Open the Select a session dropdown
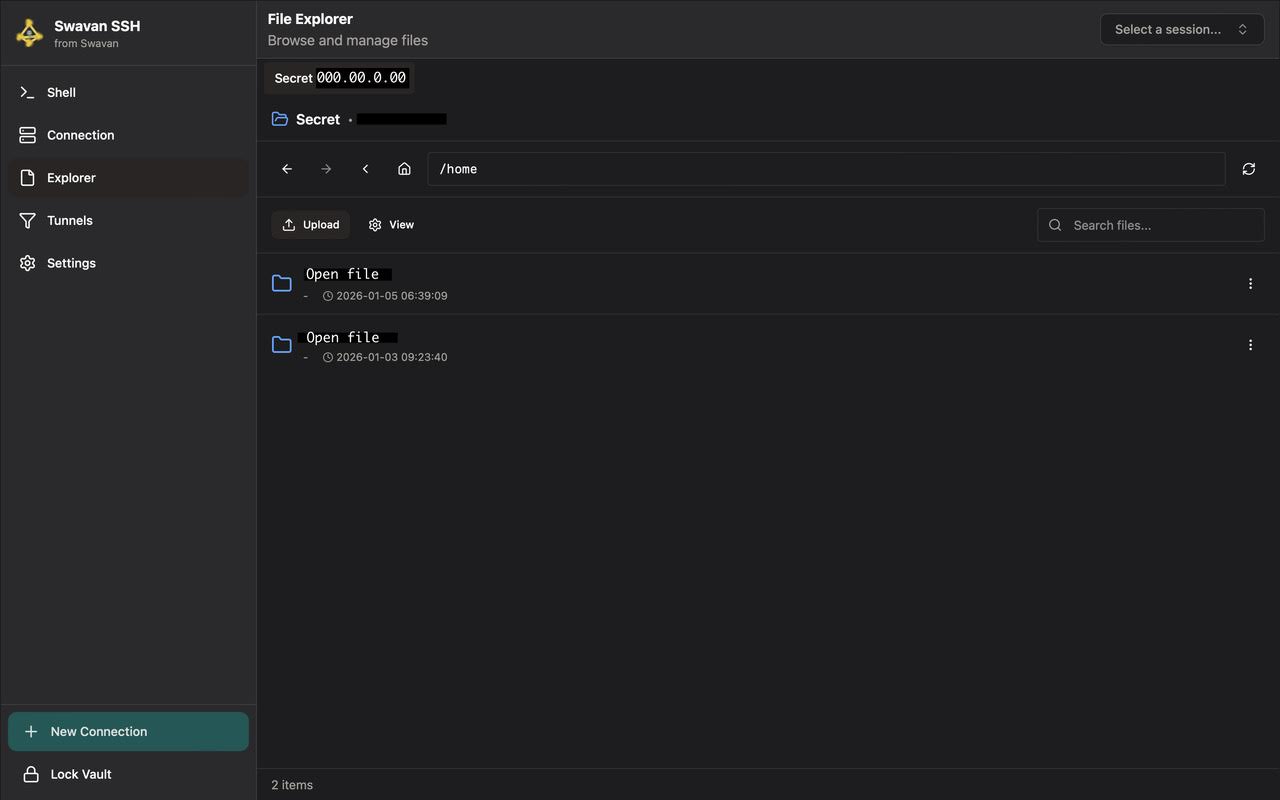This screenshot has height=800, width=1280. [1181, 29]
